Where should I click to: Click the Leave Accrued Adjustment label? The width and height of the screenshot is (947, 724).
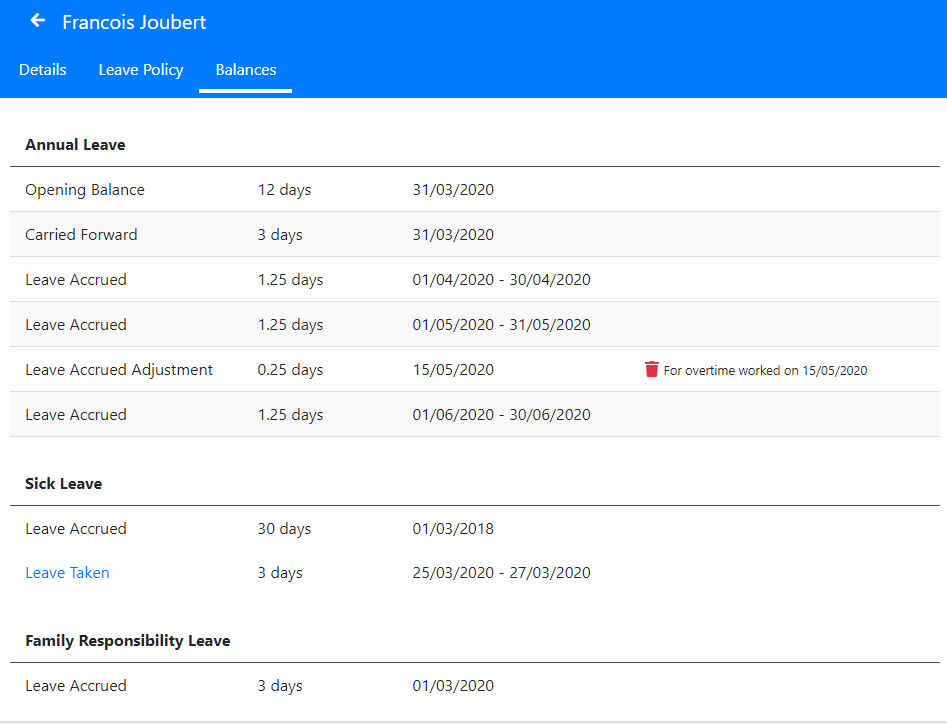[119, 370]
